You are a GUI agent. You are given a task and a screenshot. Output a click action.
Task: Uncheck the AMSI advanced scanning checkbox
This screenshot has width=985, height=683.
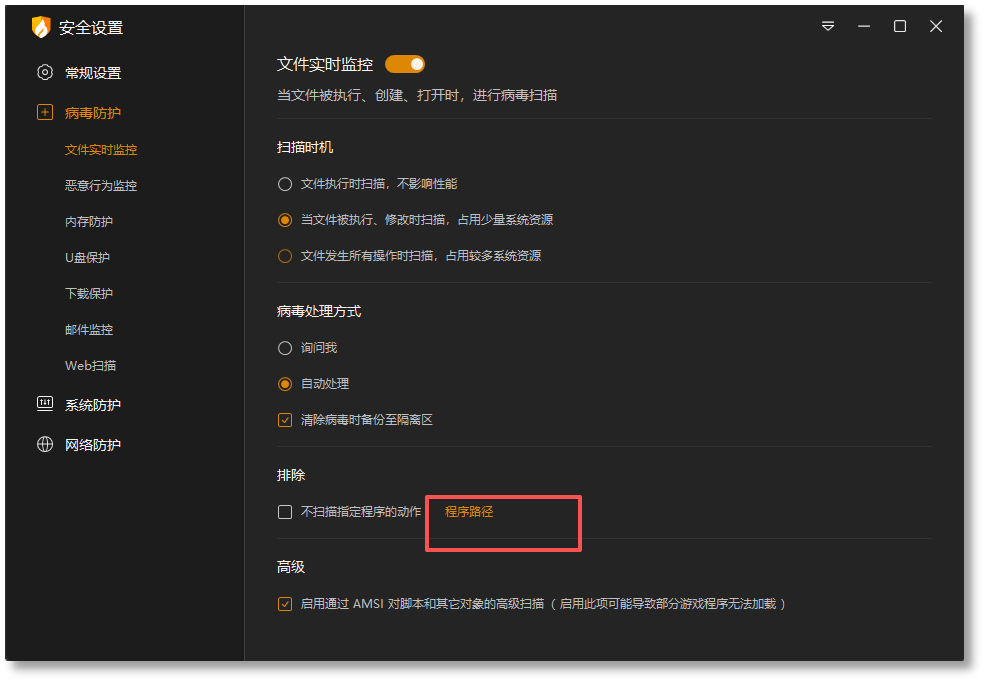coord(285,604)
